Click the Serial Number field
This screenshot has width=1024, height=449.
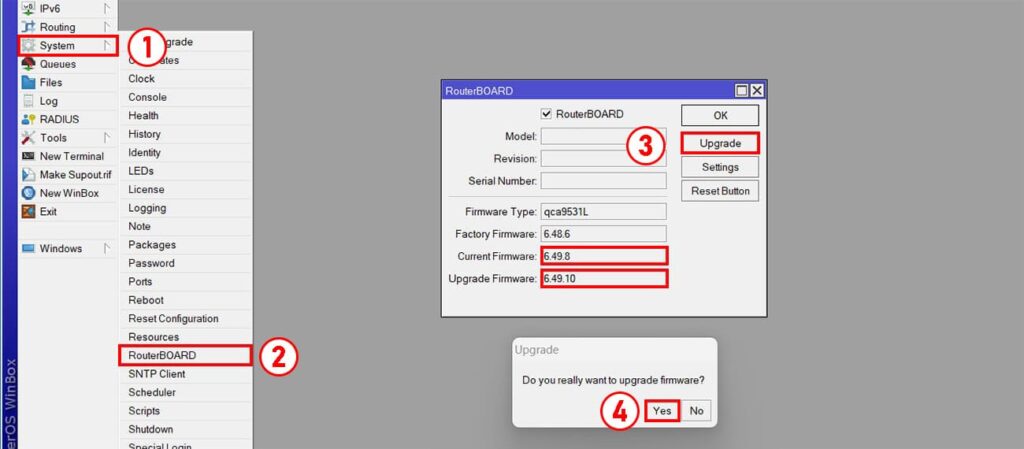click(603, 181)
